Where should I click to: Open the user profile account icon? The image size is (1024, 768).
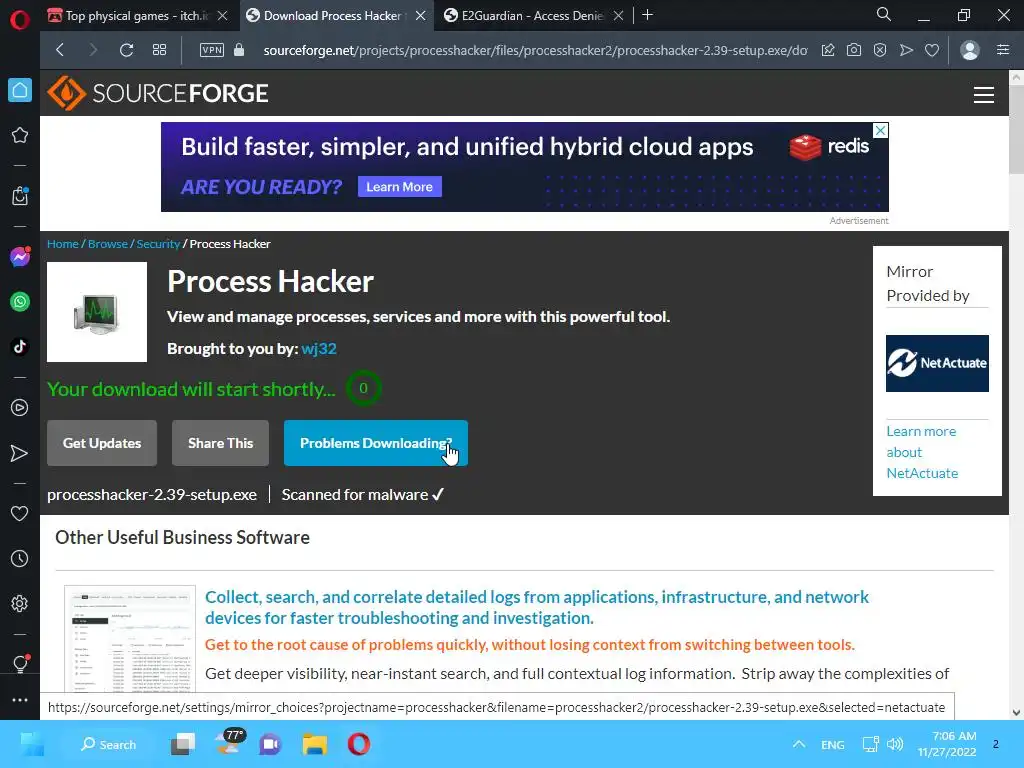[x=970, y=50]
